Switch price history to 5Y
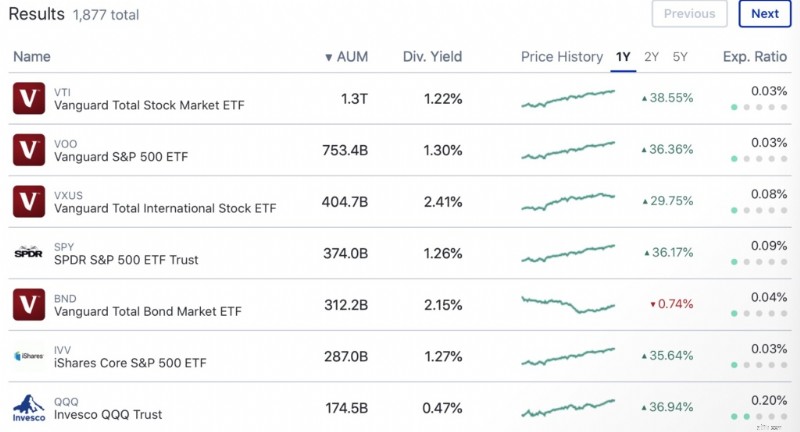The height and width of the screenshot is (432, 800). click(x=680, y=57)
